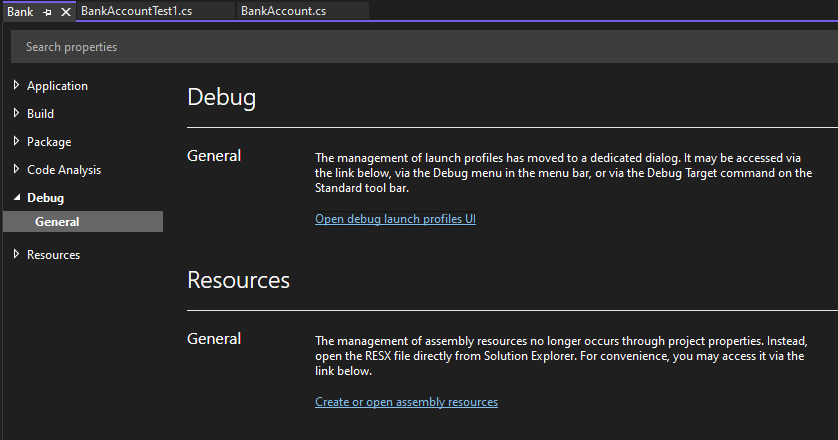Select the Resources category in sidebar

point(53,255)
